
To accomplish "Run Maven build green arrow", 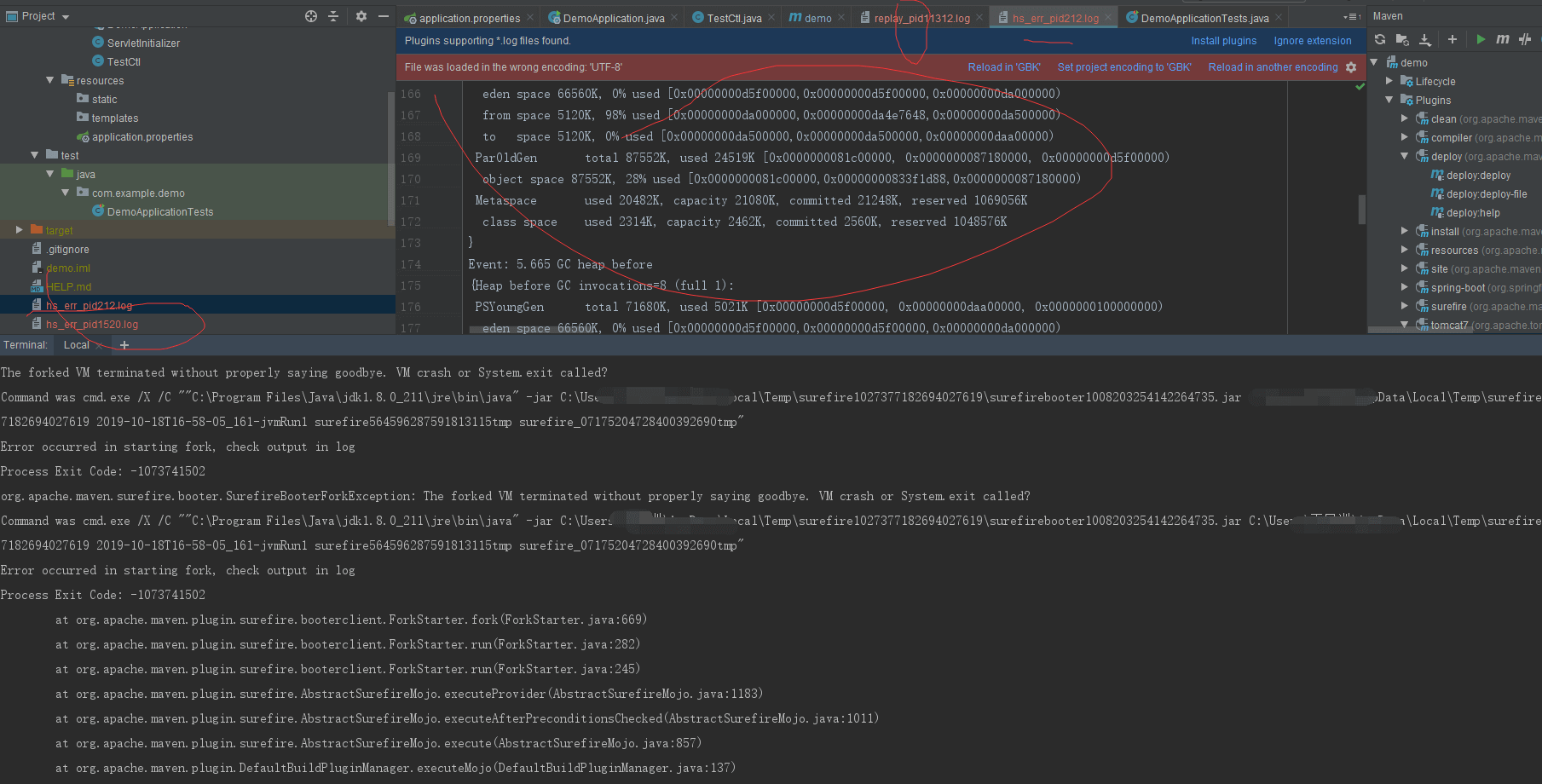I will point(1481,39).
